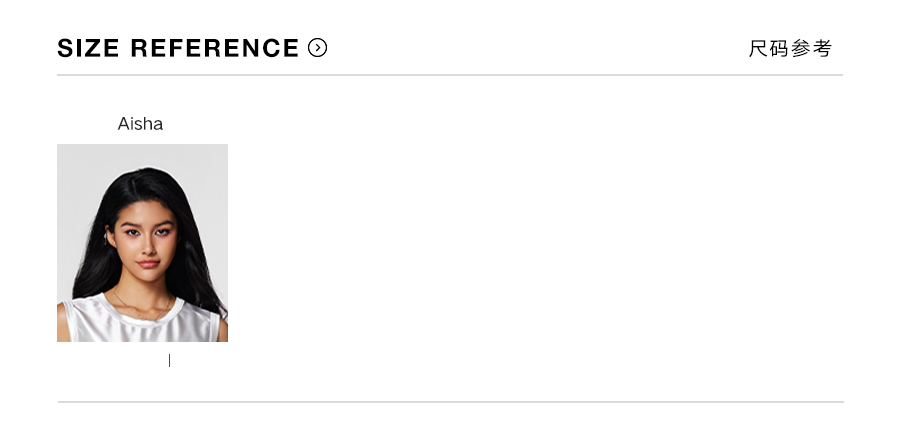Click the word REFERENCE in the heading
Image resolution: width=900 pixels, height=427 pixels.
pos(215,48)
